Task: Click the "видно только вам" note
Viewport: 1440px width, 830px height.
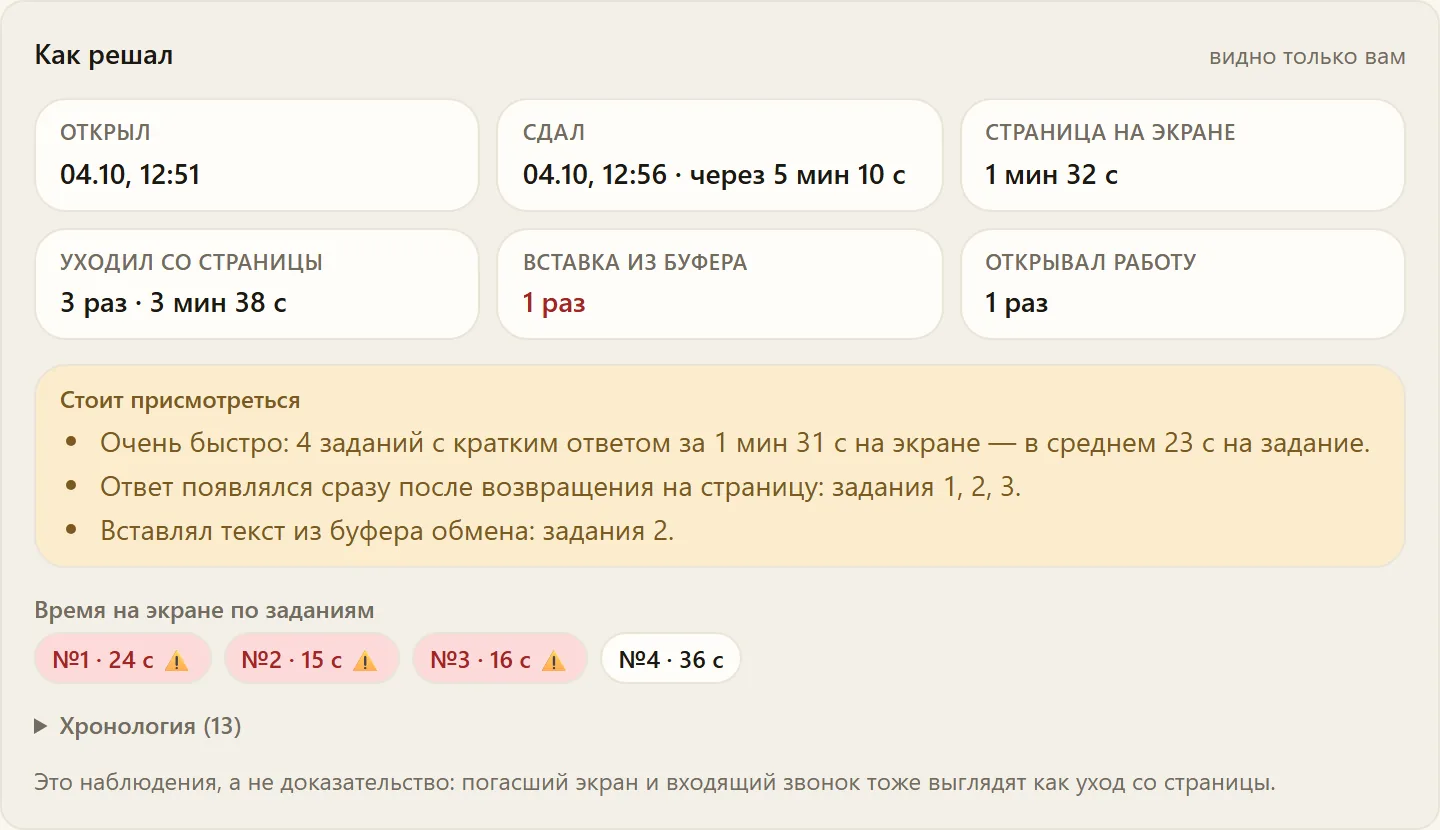Action: click(x=1307, y=57)
